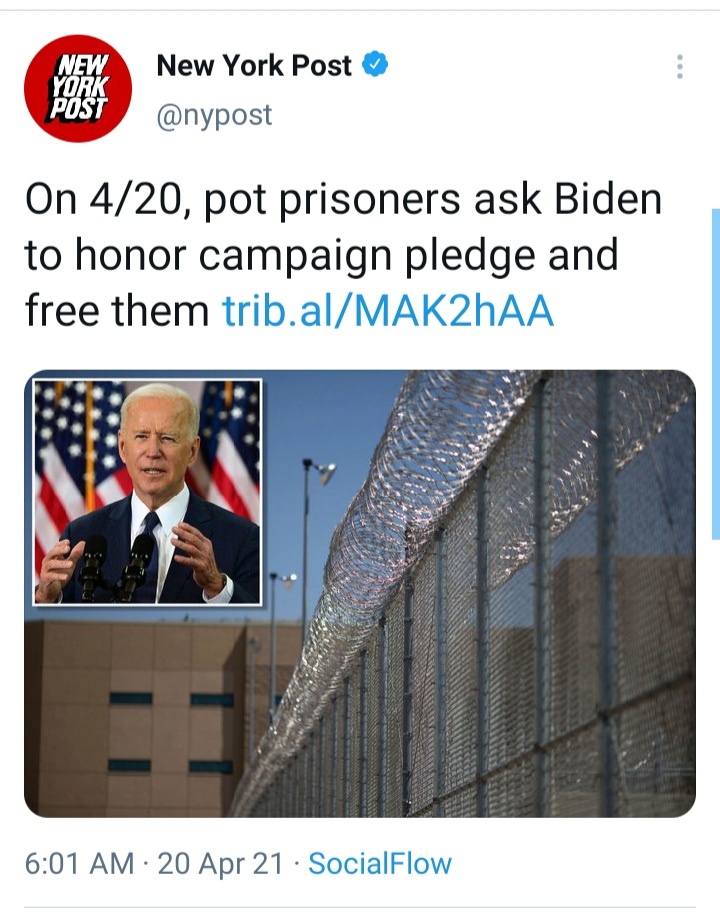Click the 6:01 AM timestamp
The height and width of the screenshot is (921, 720).
coord(79,863)
